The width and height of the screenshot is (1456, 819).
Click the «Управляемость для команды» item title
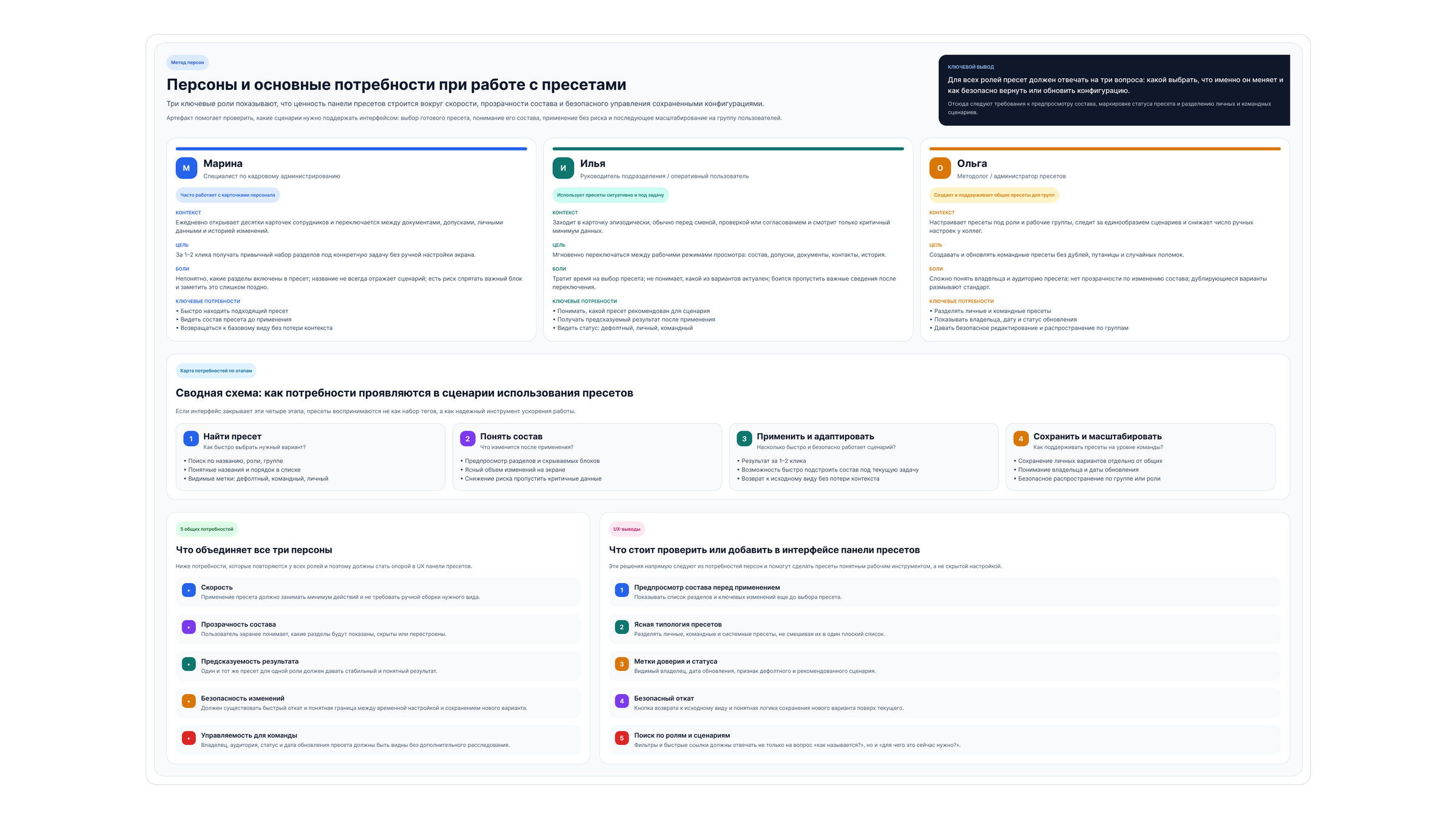click(x=249, y=735)
